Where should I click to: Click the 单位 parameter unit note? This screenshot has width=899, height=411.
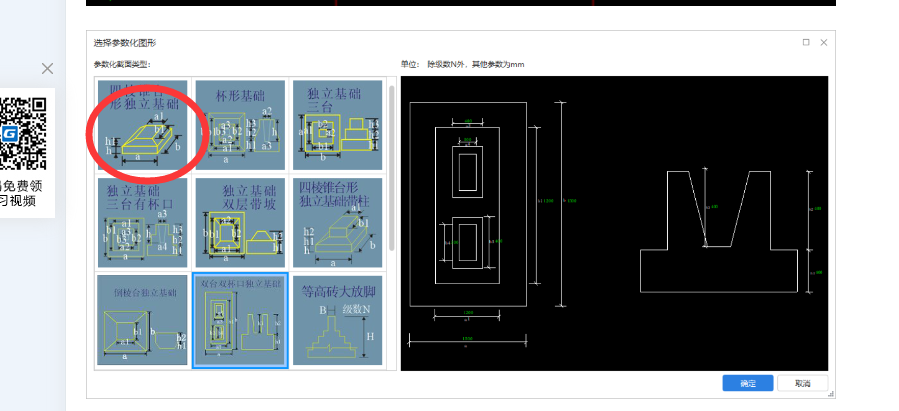(x=463, y=64)
